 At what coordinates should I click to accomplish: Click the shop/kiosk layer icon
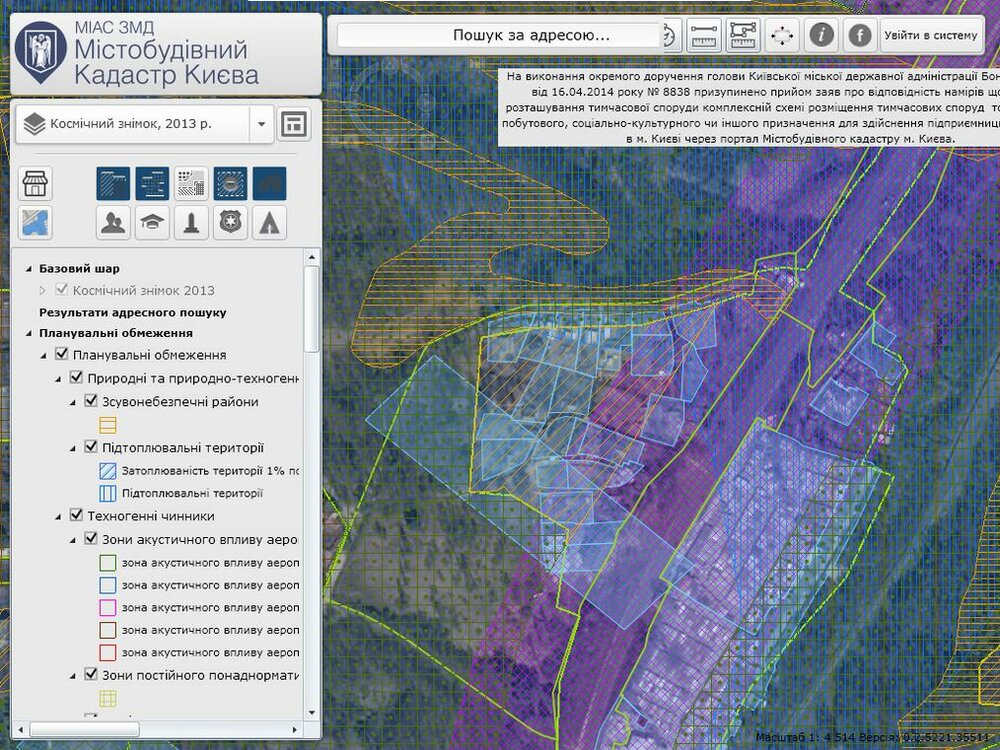36,184
